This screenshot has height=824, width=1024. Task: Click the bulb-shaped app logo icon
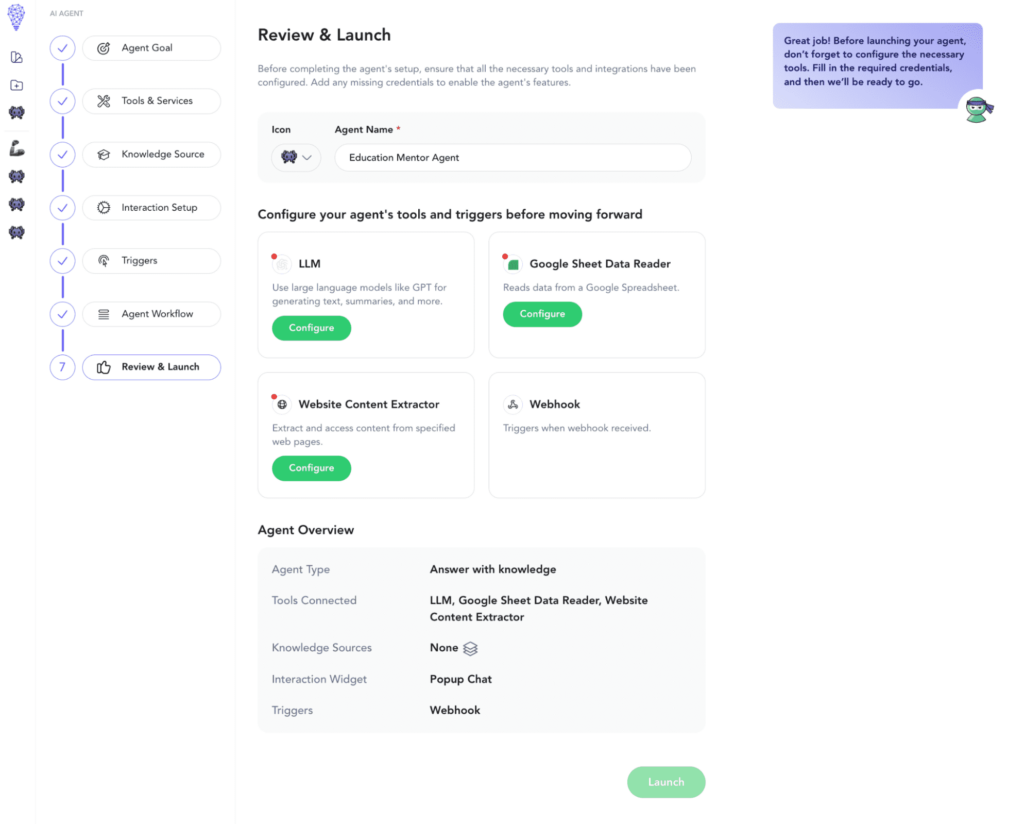click(14, 17)
